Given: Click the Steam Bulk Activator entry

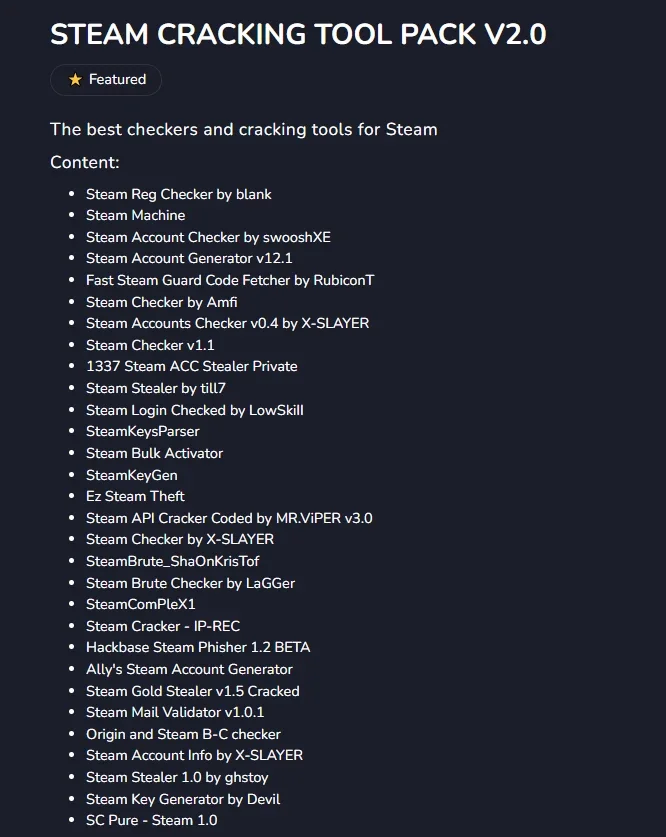Looking at the screenshot, I should pos(155,453).
